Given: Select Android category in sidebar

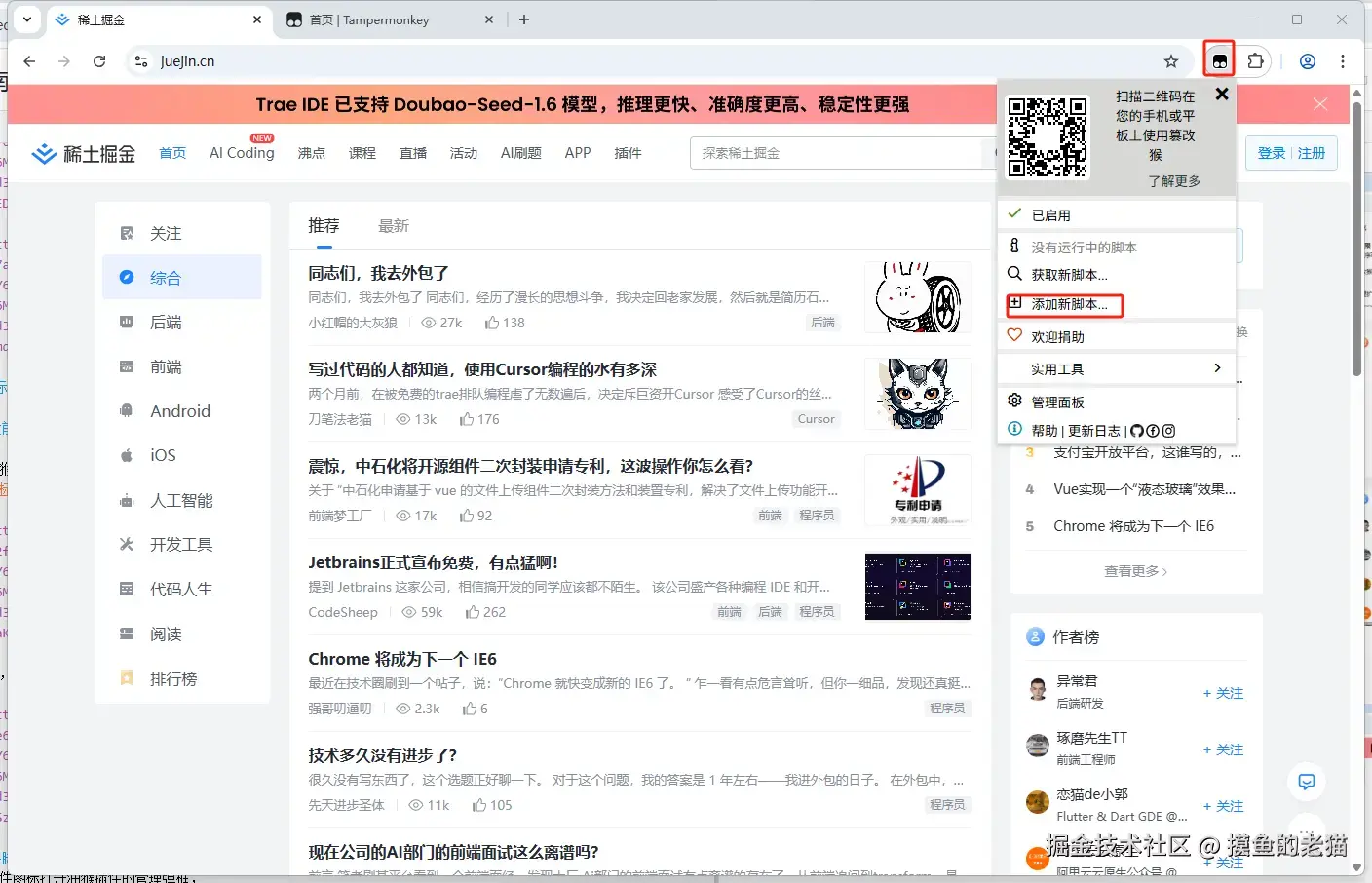Looking at the screenshot, I should tap(182, 411).
